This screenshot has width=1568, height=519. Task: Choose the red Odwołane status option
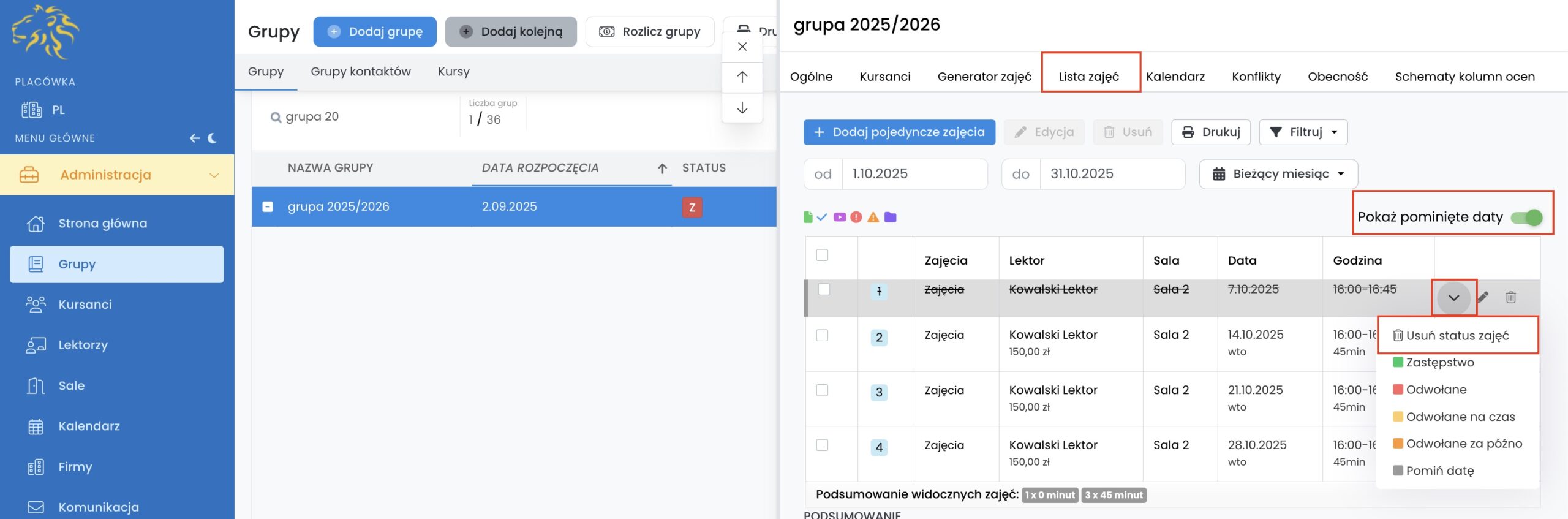(x=1436, y=390)
